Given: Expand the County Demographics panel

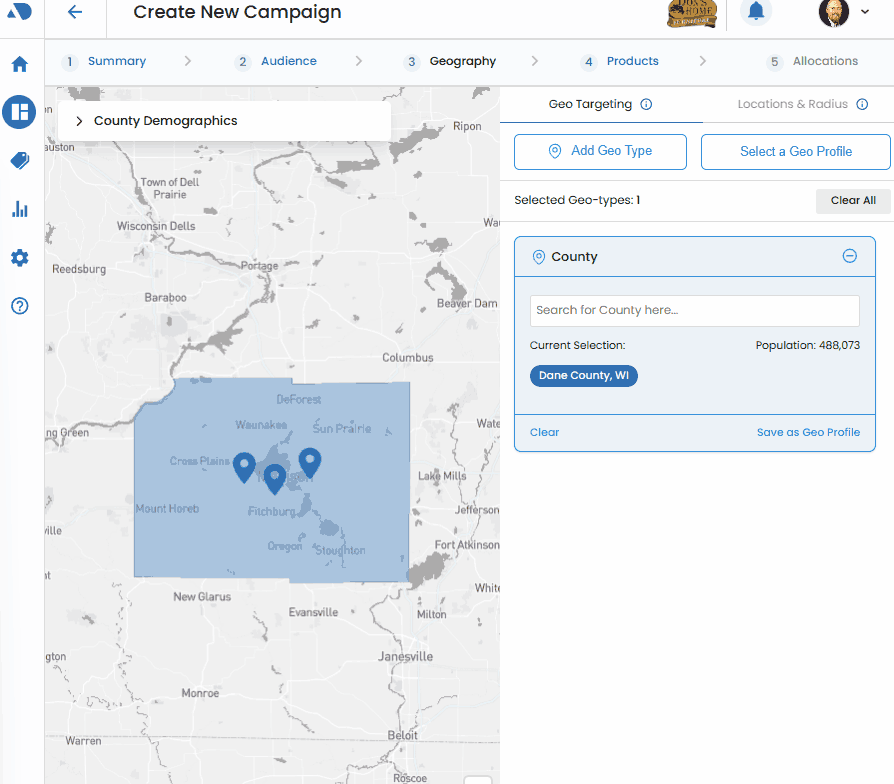Looking at the screenshot, I should [79, 121].
